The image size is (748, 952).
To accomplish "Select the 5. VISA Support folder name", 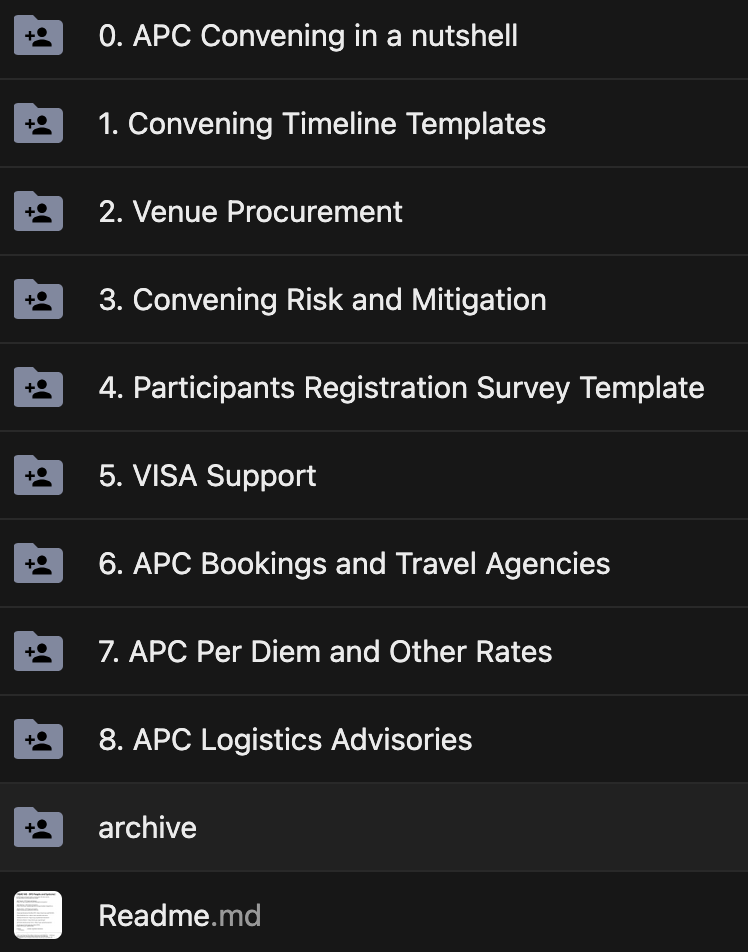I will coord(207,476).
